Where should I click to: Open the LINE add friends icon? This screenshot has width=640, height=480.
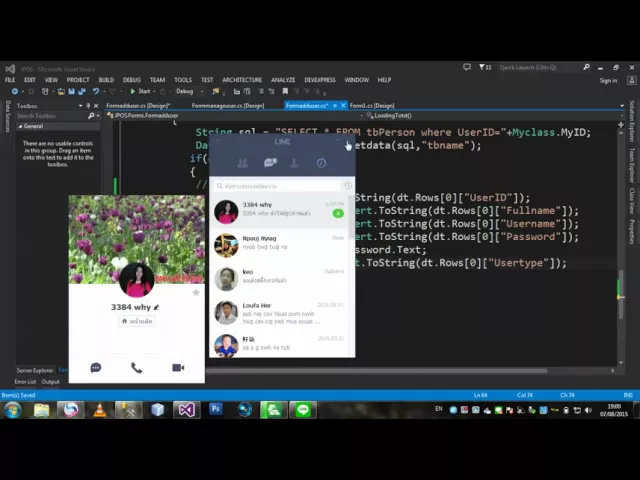(x=295, y=163)
